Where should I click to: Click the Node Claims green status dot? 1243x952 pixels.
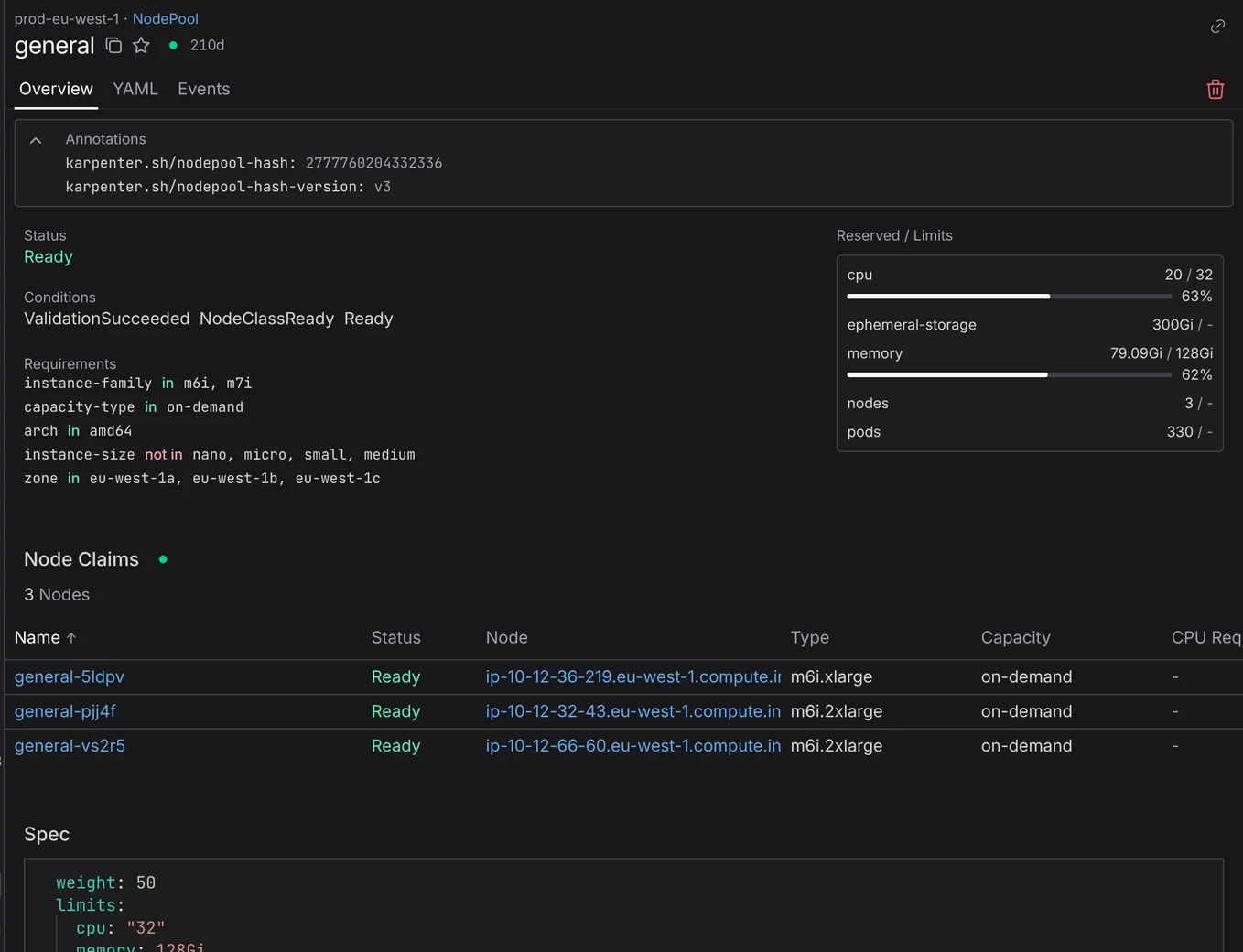tap(163, 559)
